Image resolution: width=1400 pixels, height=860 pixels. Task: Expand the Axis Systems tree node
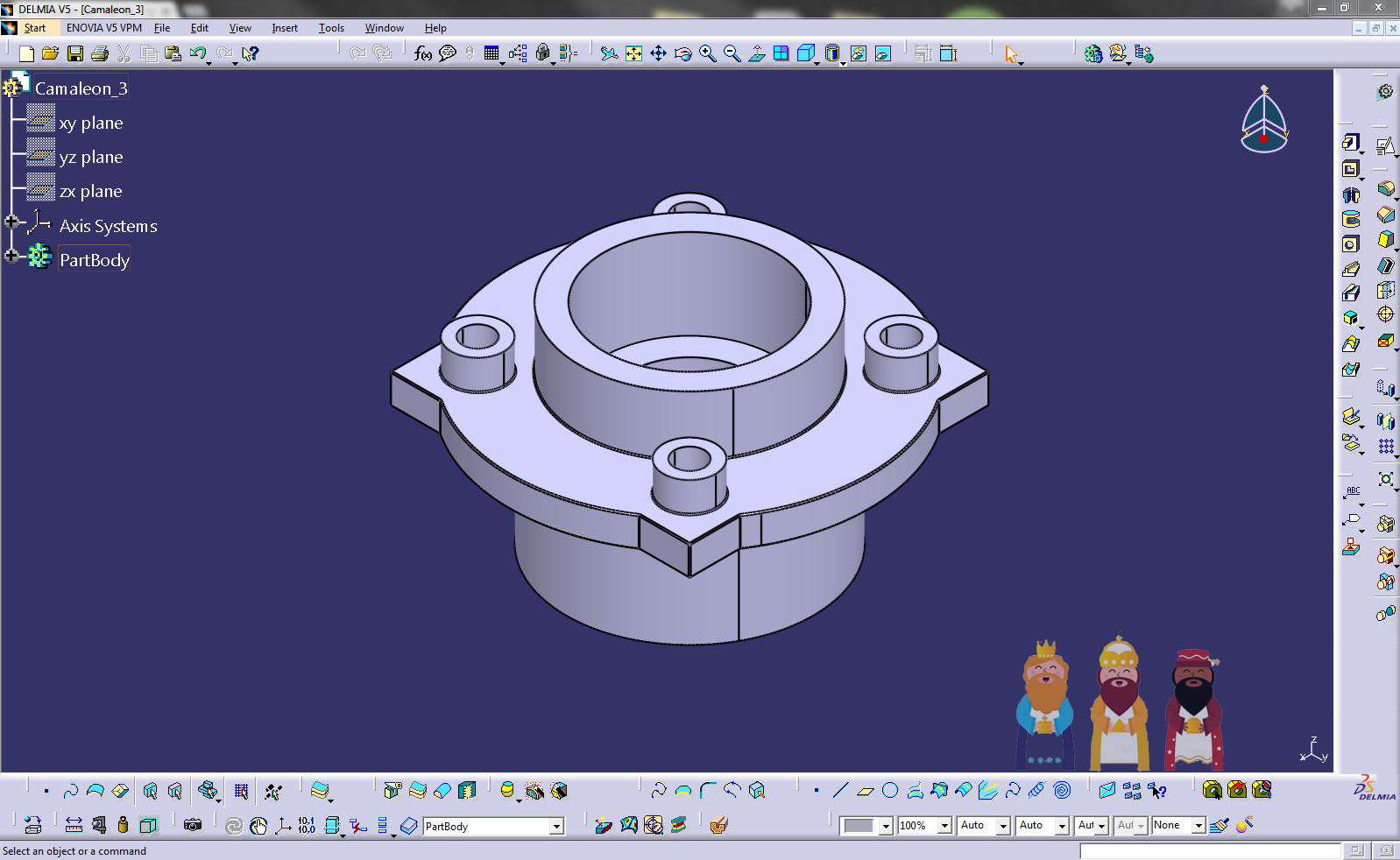click(x=11, y=222)
